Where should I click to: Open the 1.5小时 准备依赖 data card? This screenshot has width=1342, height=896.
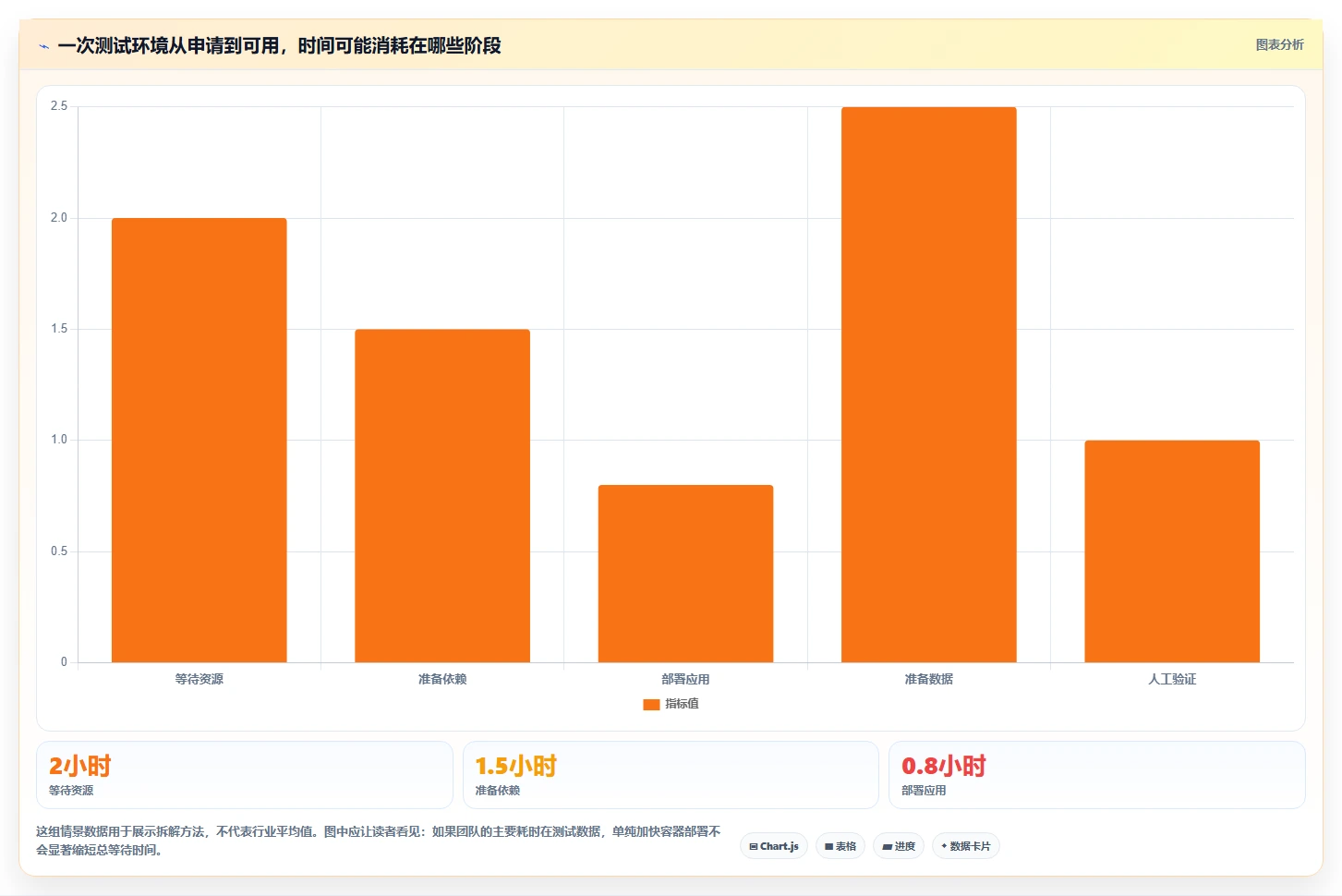[671, 775]
